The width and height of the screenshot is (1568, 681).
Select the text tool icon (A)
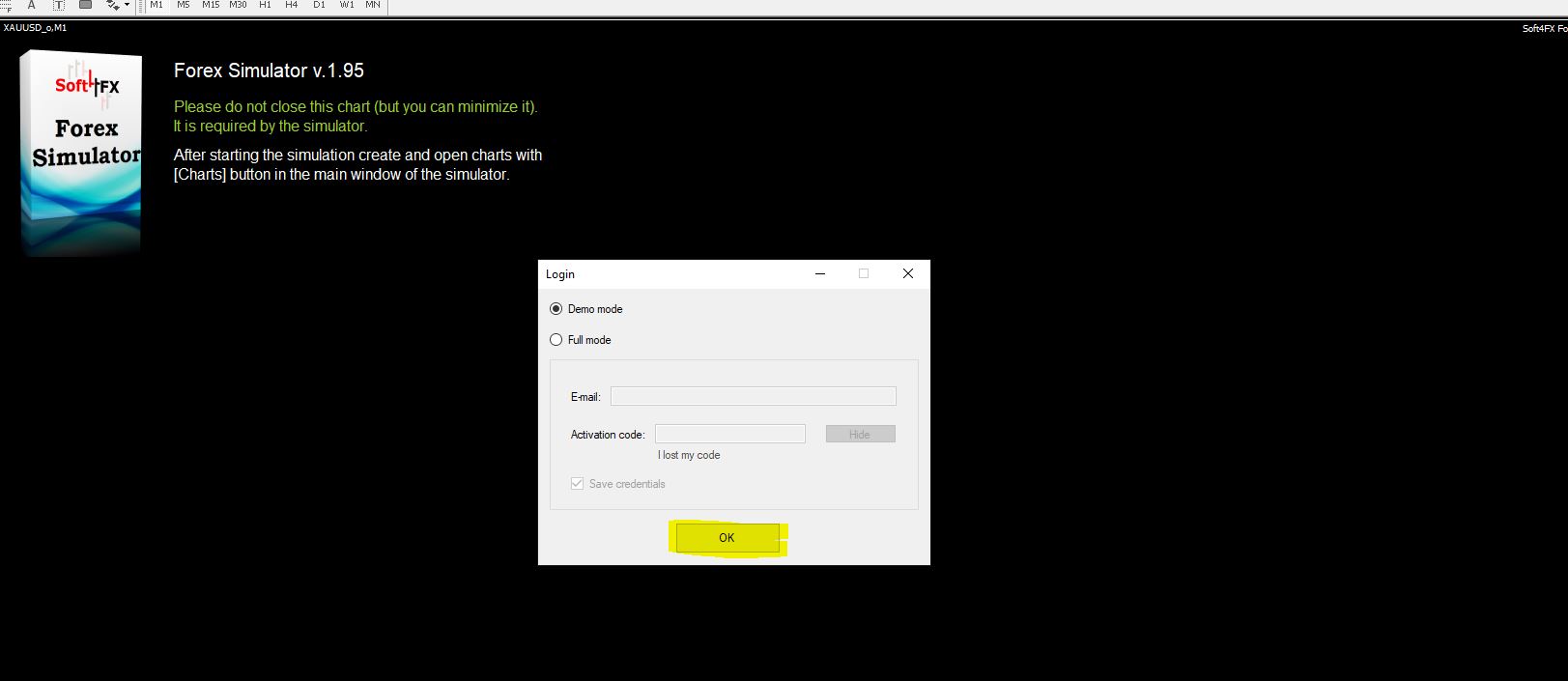[31, 5]
